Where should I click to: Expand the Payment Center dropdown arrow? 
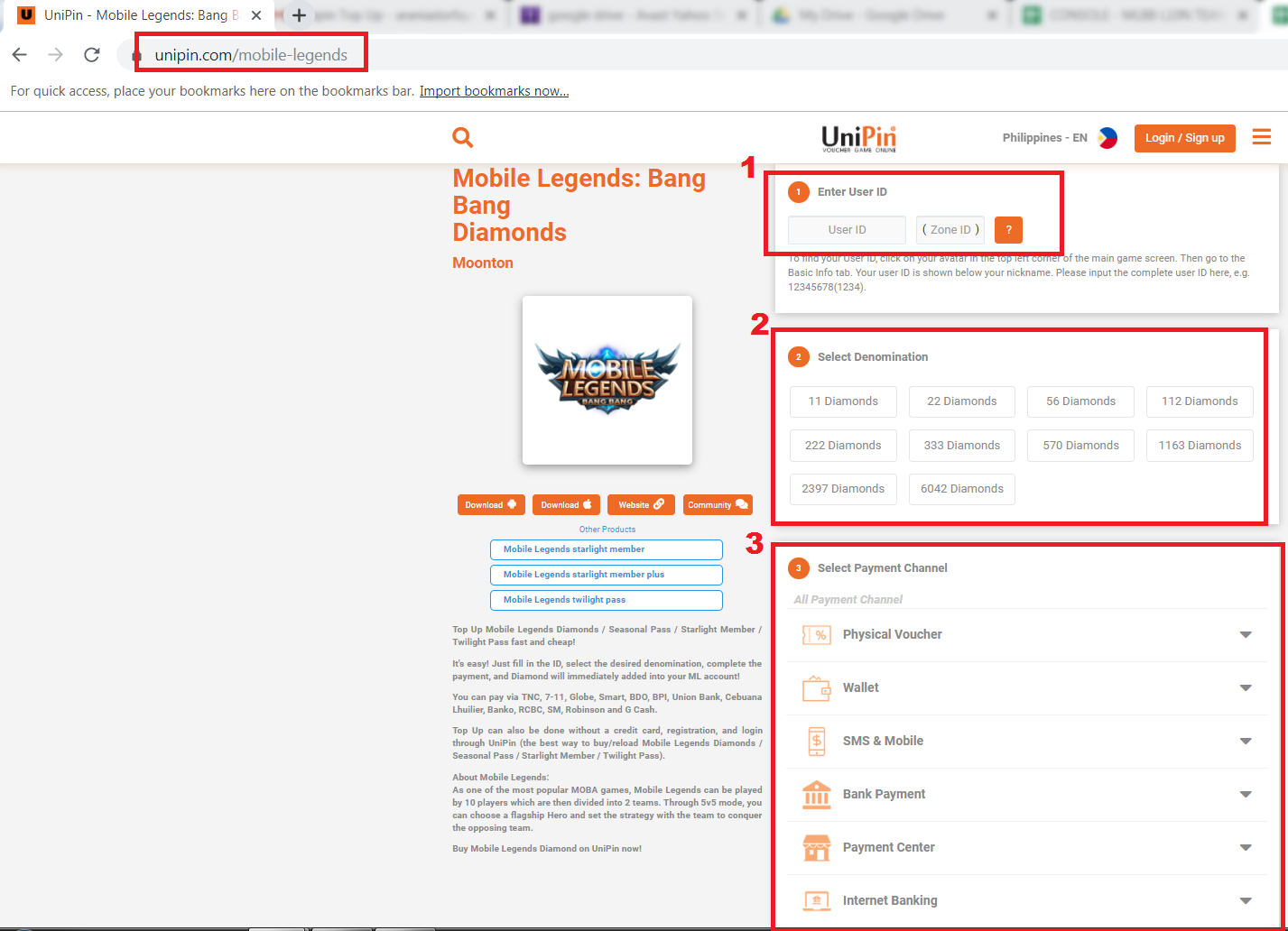point(1246,848)
